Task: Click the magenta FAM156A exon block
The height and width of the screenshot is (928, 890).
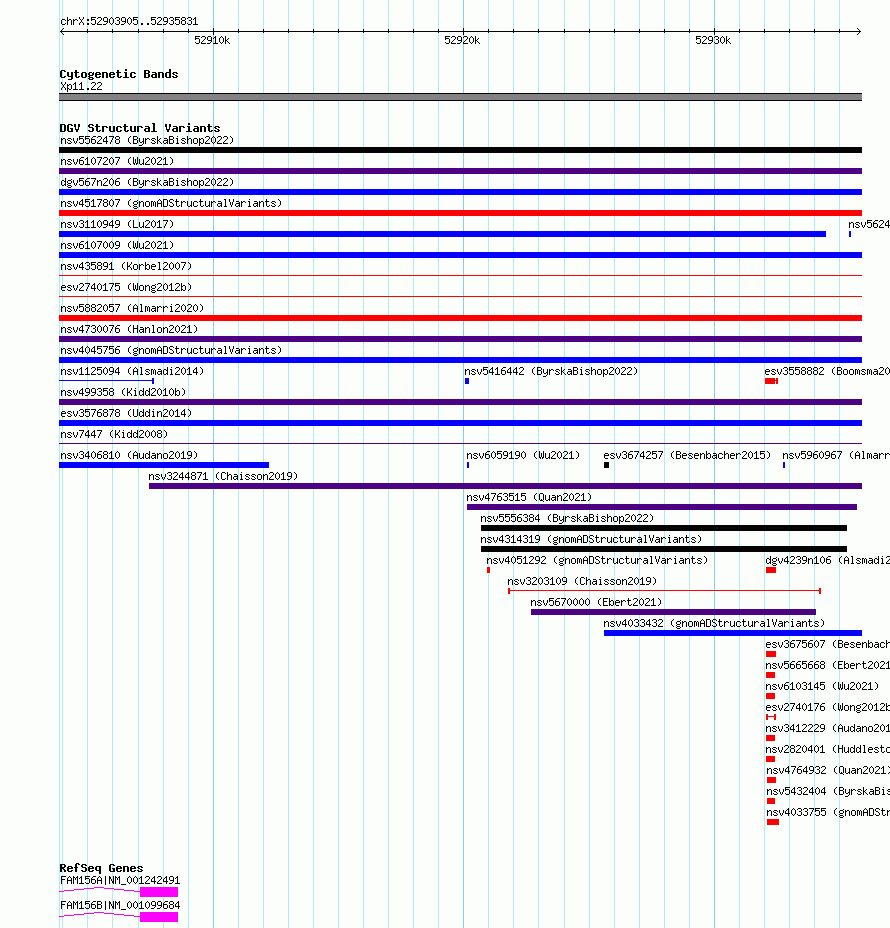Action: [x=159, y=892]
